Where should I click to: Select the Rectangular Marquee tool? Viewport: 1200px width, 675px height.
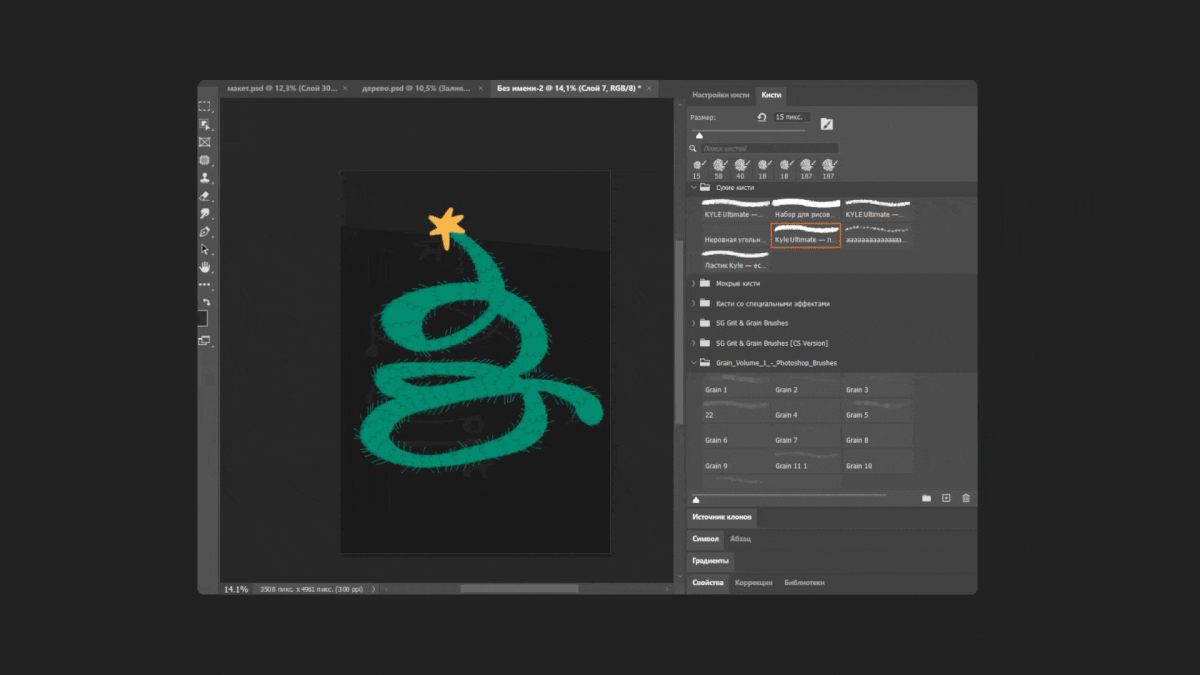pyautogui.click(x=205, y=106)
